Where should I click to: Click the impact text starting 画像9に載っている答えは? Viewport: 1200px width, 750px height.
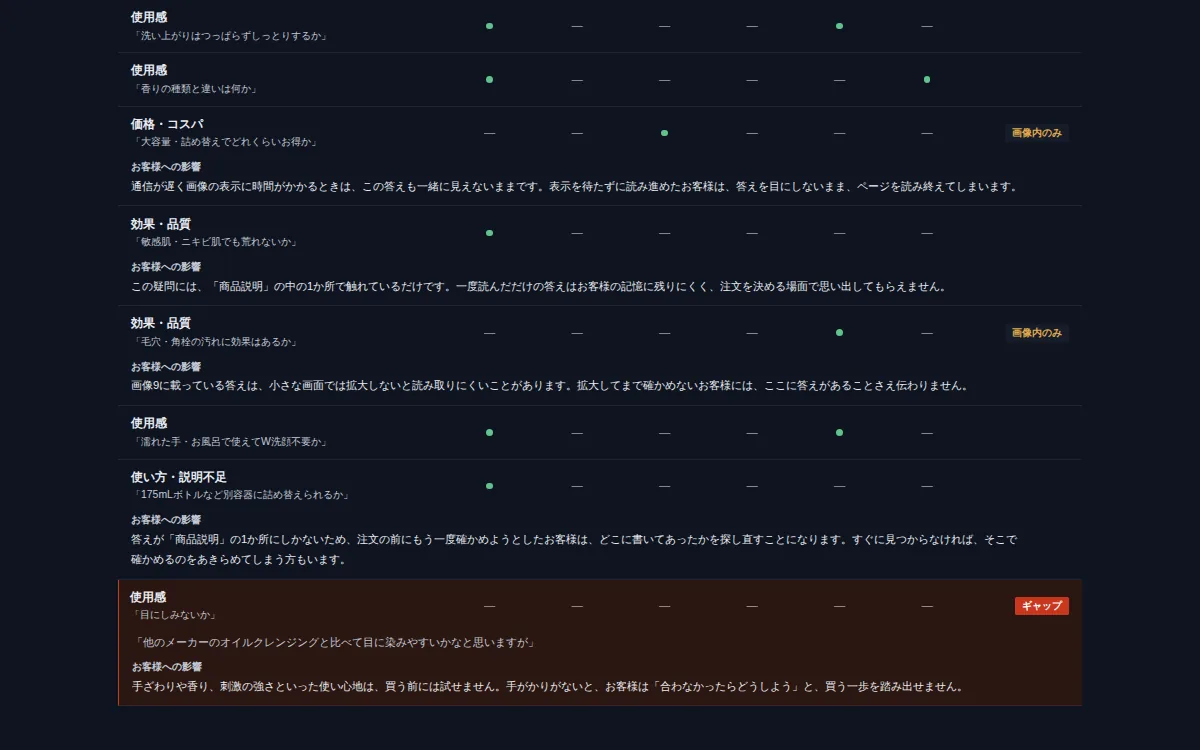pyautogui.click(x=550, y=386)
